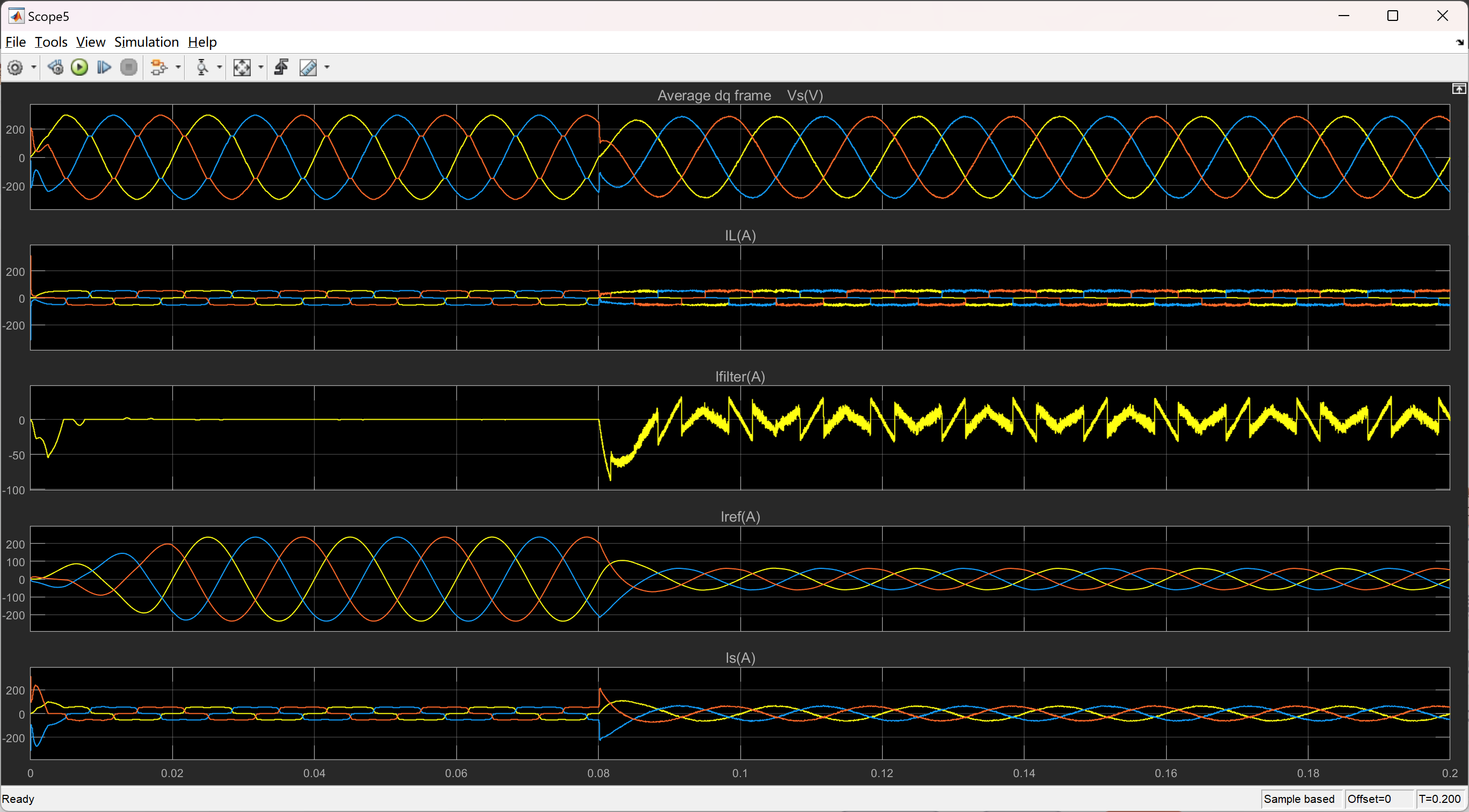1469x812 pixels.
Task: Expand the zoom tool dropdown arrow
Action: point(220,68)
